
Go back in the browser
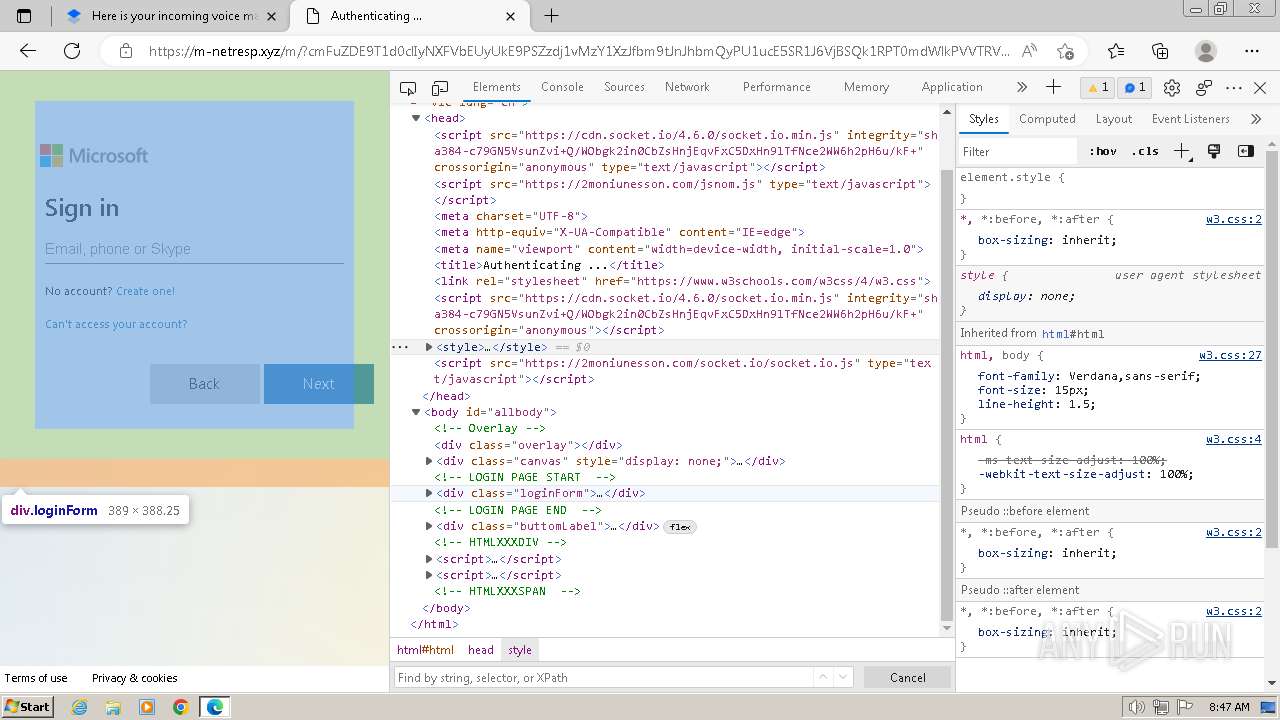click(28, 51)
